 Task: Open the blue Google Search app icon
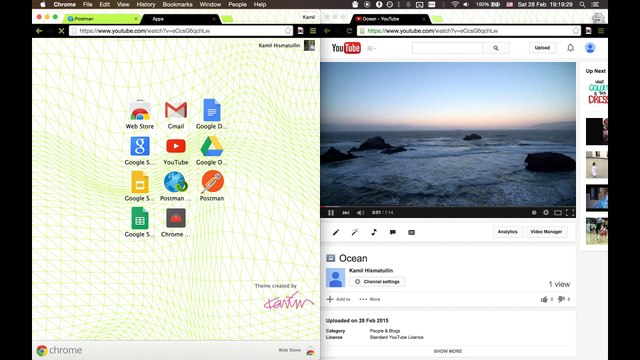click(x=140, y=146)
